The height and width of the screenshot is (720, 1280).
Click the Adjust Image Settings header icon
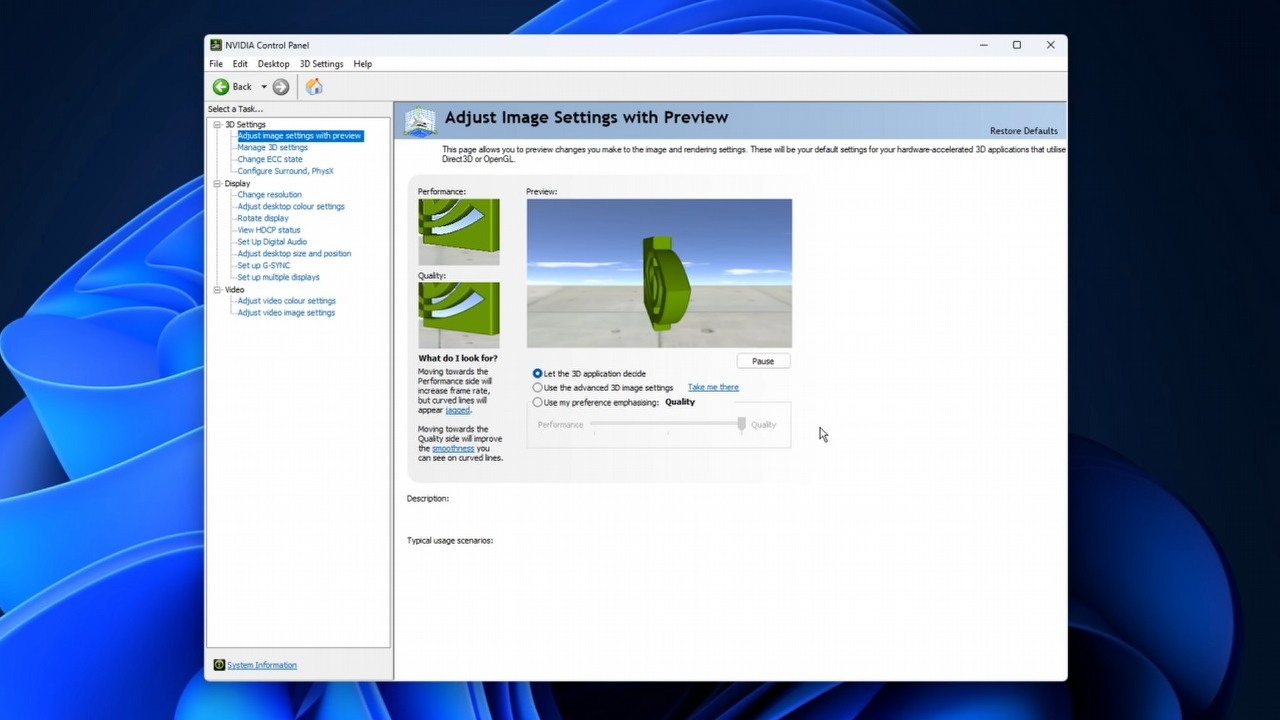pos(420,120)
